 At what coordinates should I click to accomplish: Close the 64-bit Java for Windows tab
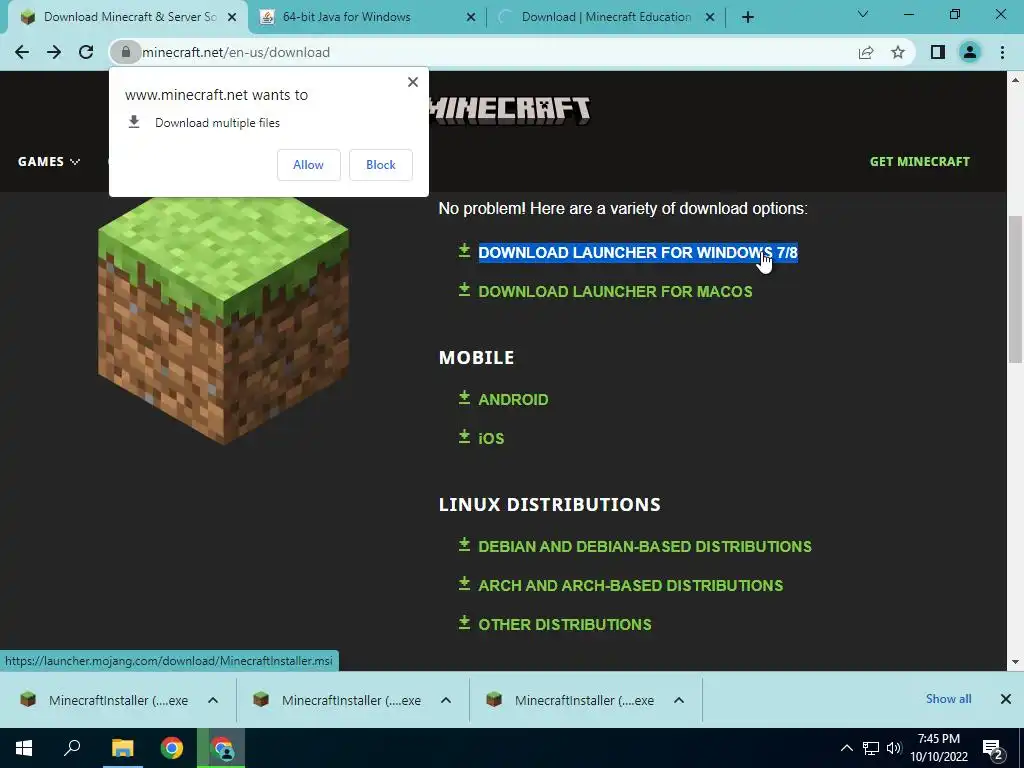pos(471,18)
